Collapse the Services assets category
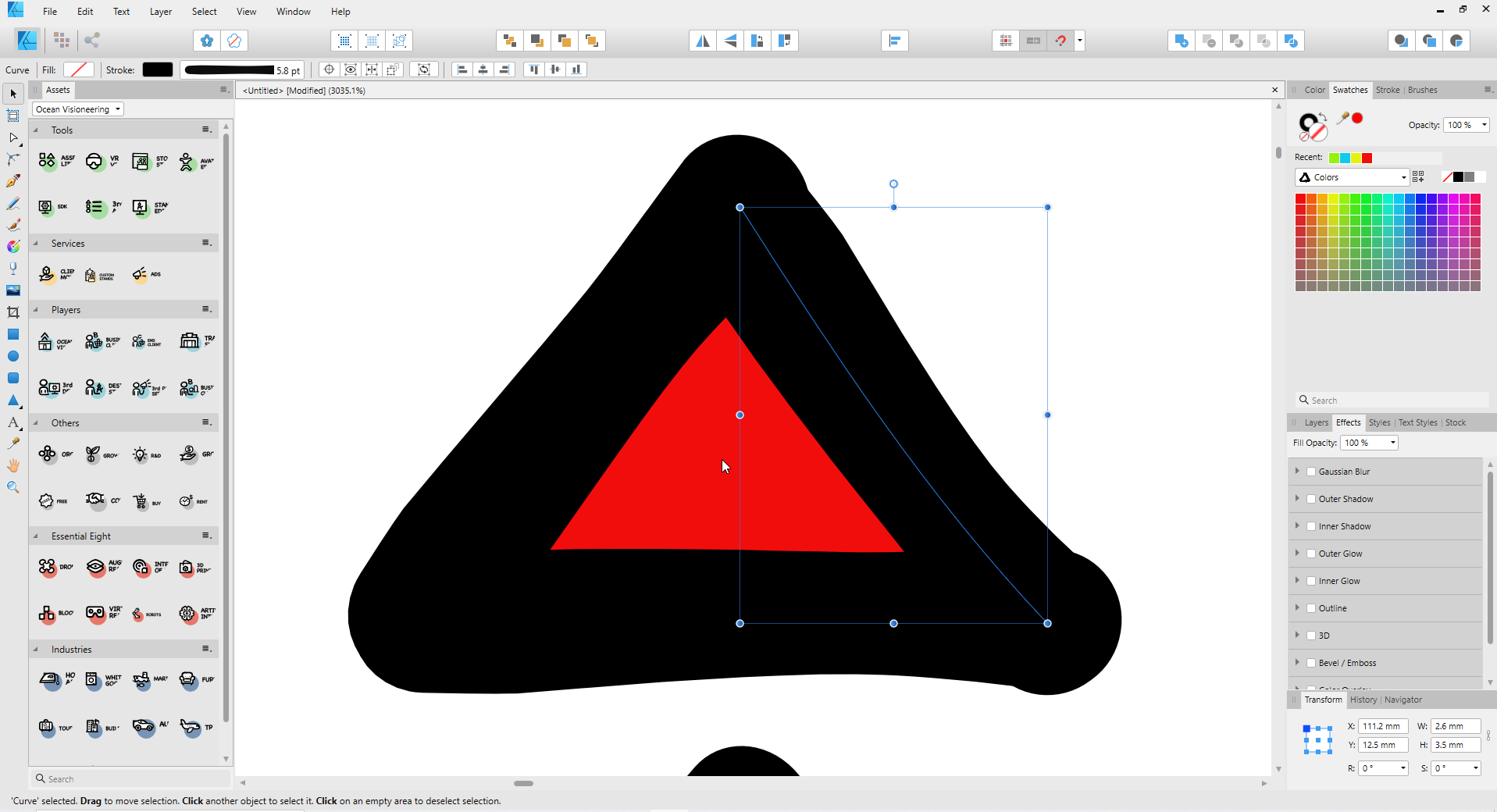1497x812 pixels. pos(36,244)
